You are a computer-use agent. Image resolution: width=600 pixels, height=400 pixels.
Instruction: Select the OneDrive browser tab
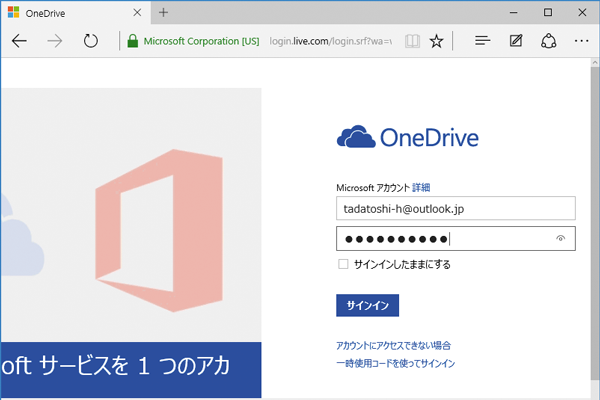tap(76, 13)
